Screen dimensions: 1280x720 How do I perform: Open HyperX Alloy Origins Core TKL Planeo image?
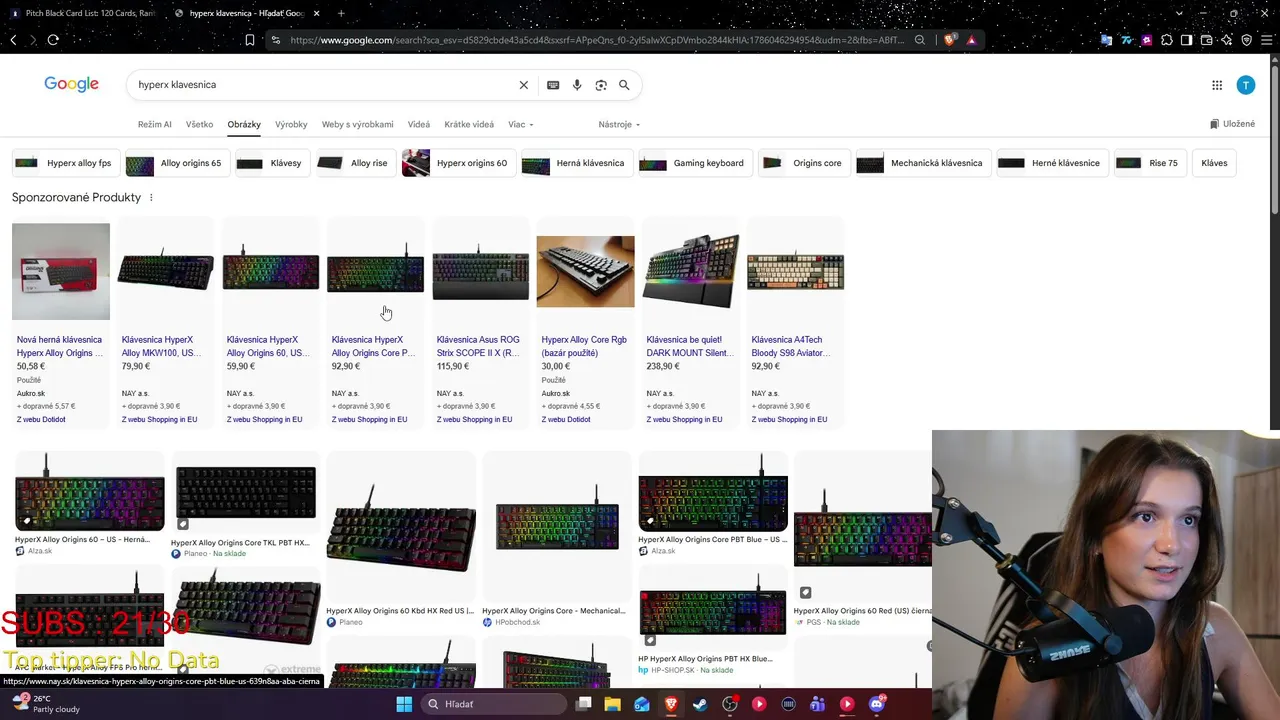click(x=246, y=492)
